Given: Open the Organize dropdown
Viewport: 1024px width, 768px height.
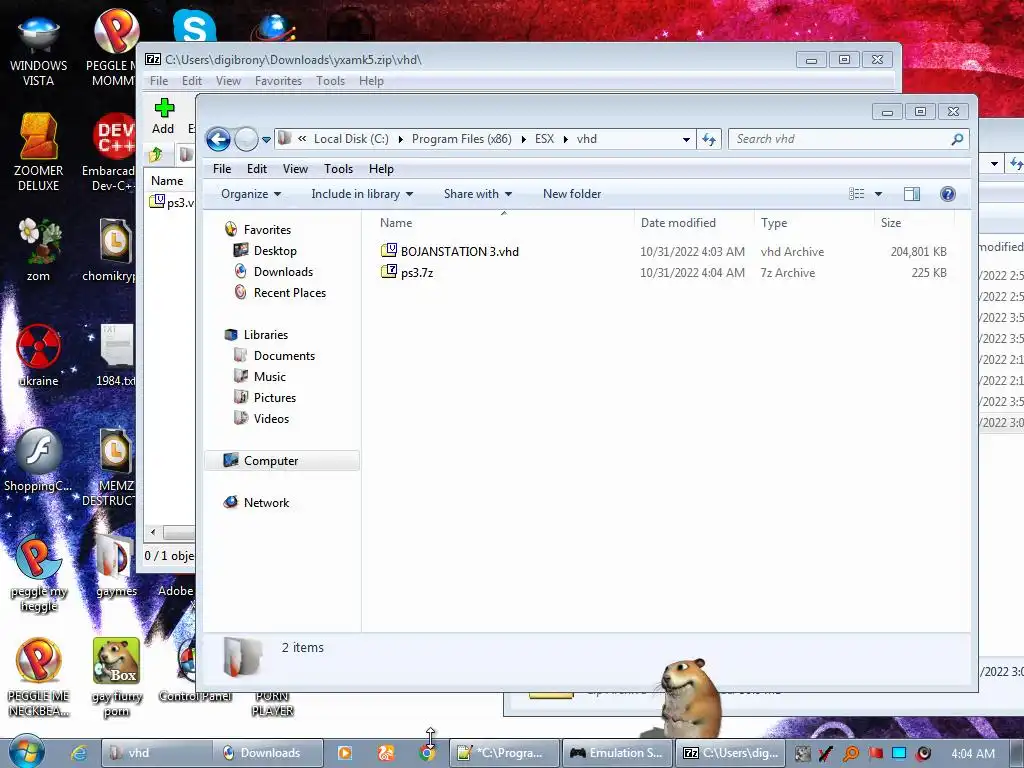Looking at the screenshot, I should pyautogui.click(x=251, y=194).
